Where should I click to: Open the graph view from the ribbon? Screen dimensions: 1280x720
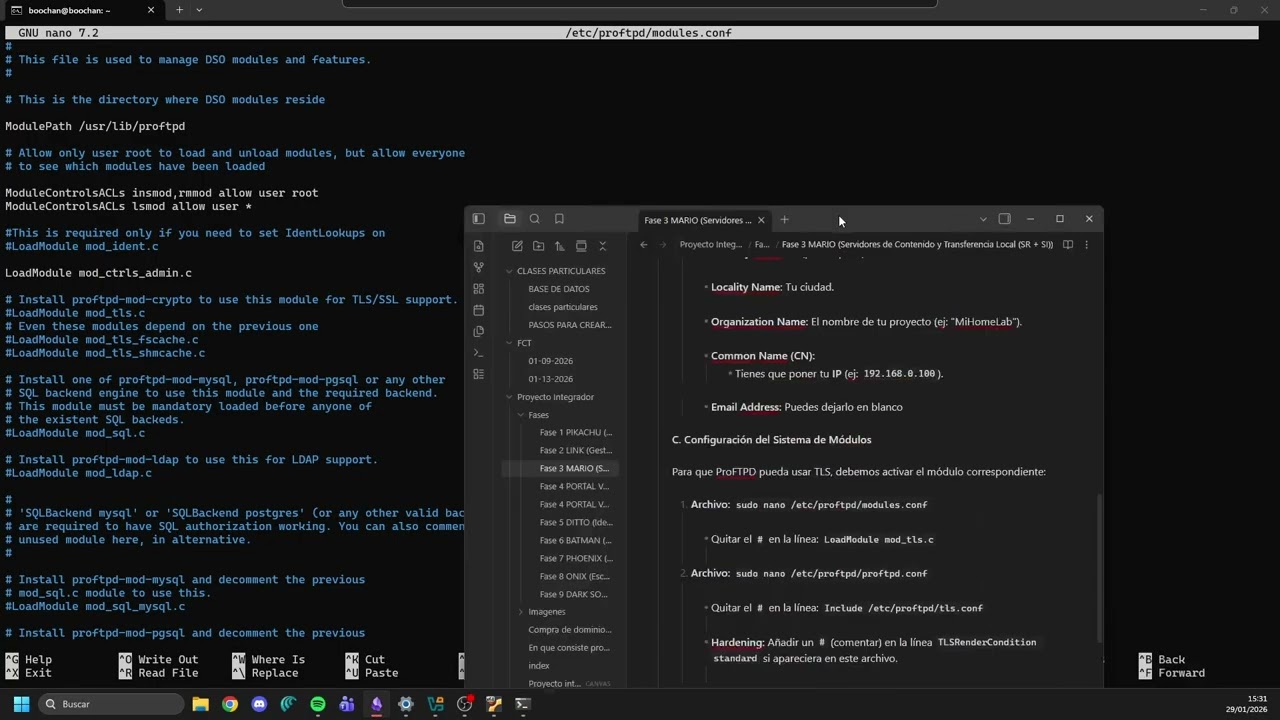[x=478, y=267]
